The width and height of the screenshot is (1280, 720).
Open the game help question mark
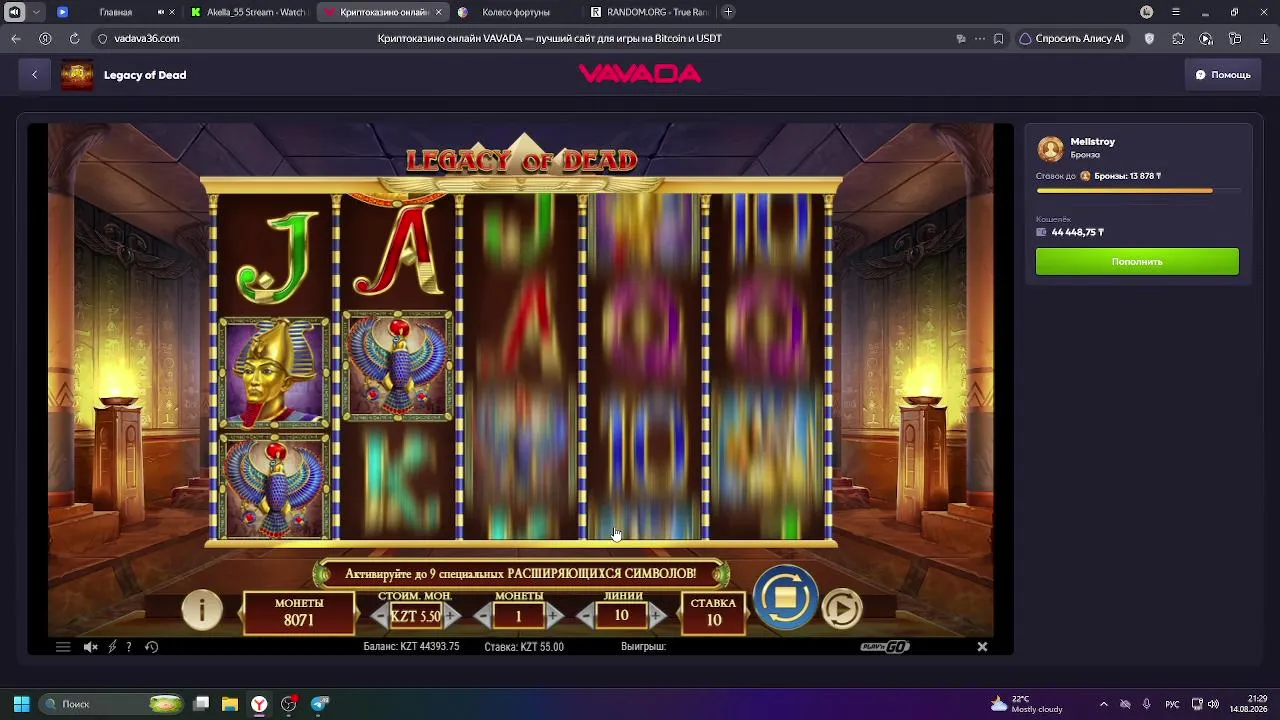pos(128,647)
